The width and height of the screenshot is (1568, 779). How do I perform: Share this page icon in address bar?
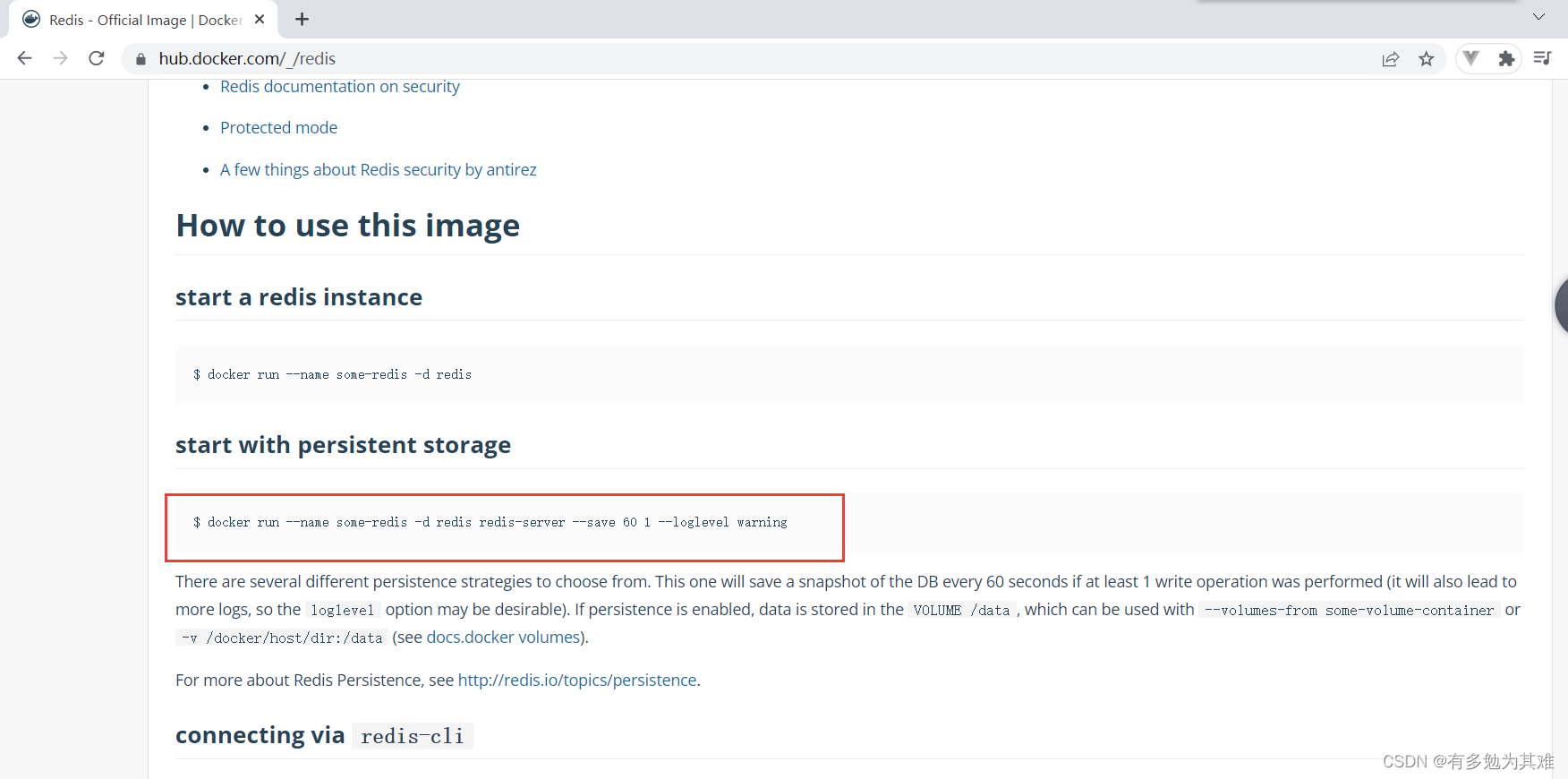pos(1390,59)
